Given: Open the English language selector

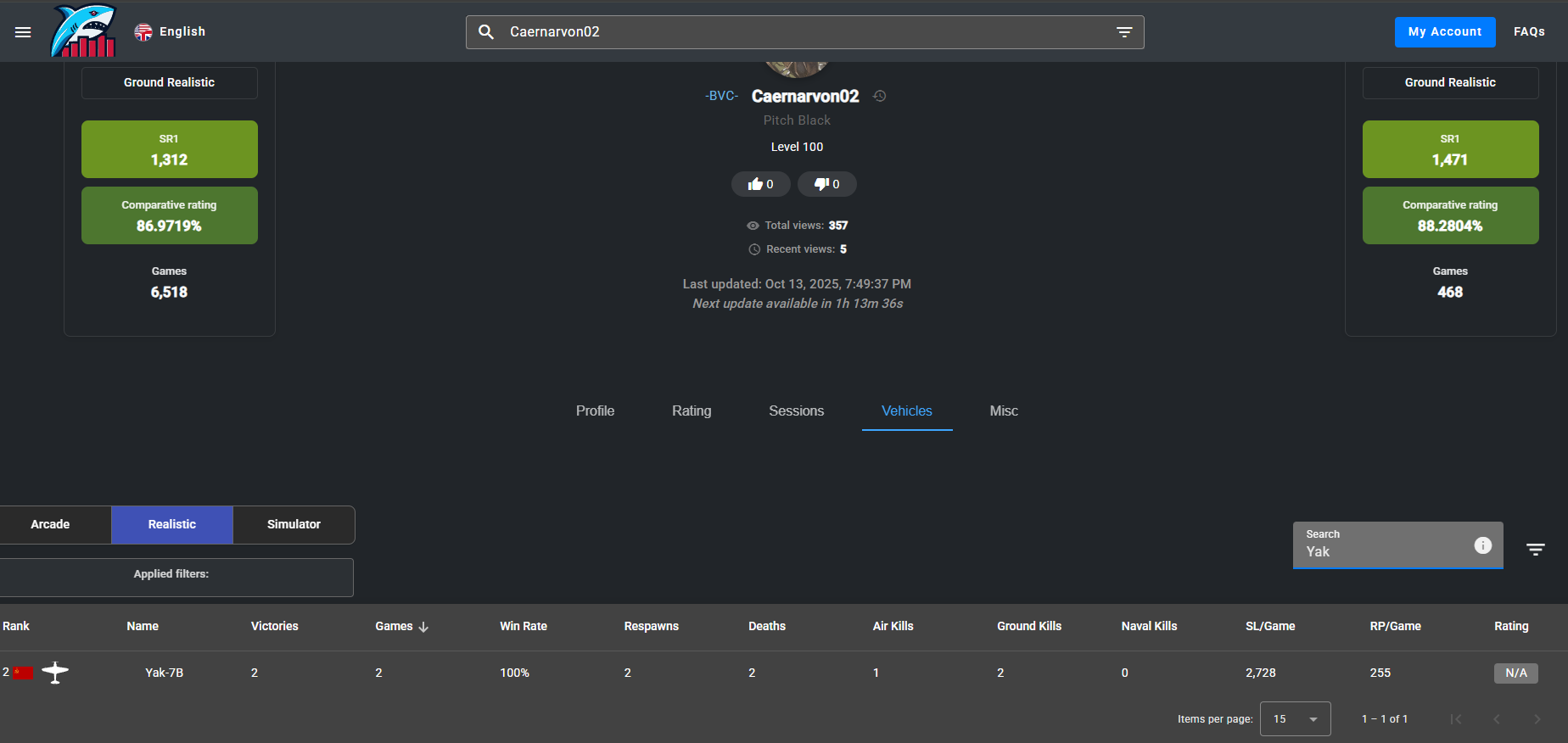Looking at the screenshot, I should (171, 32).
